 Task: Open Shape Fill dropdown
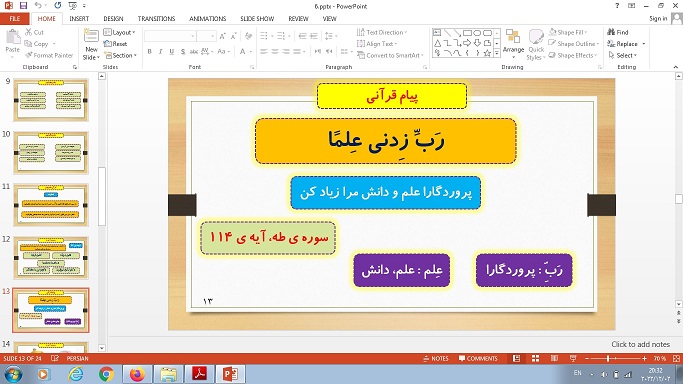coord(568,32)
